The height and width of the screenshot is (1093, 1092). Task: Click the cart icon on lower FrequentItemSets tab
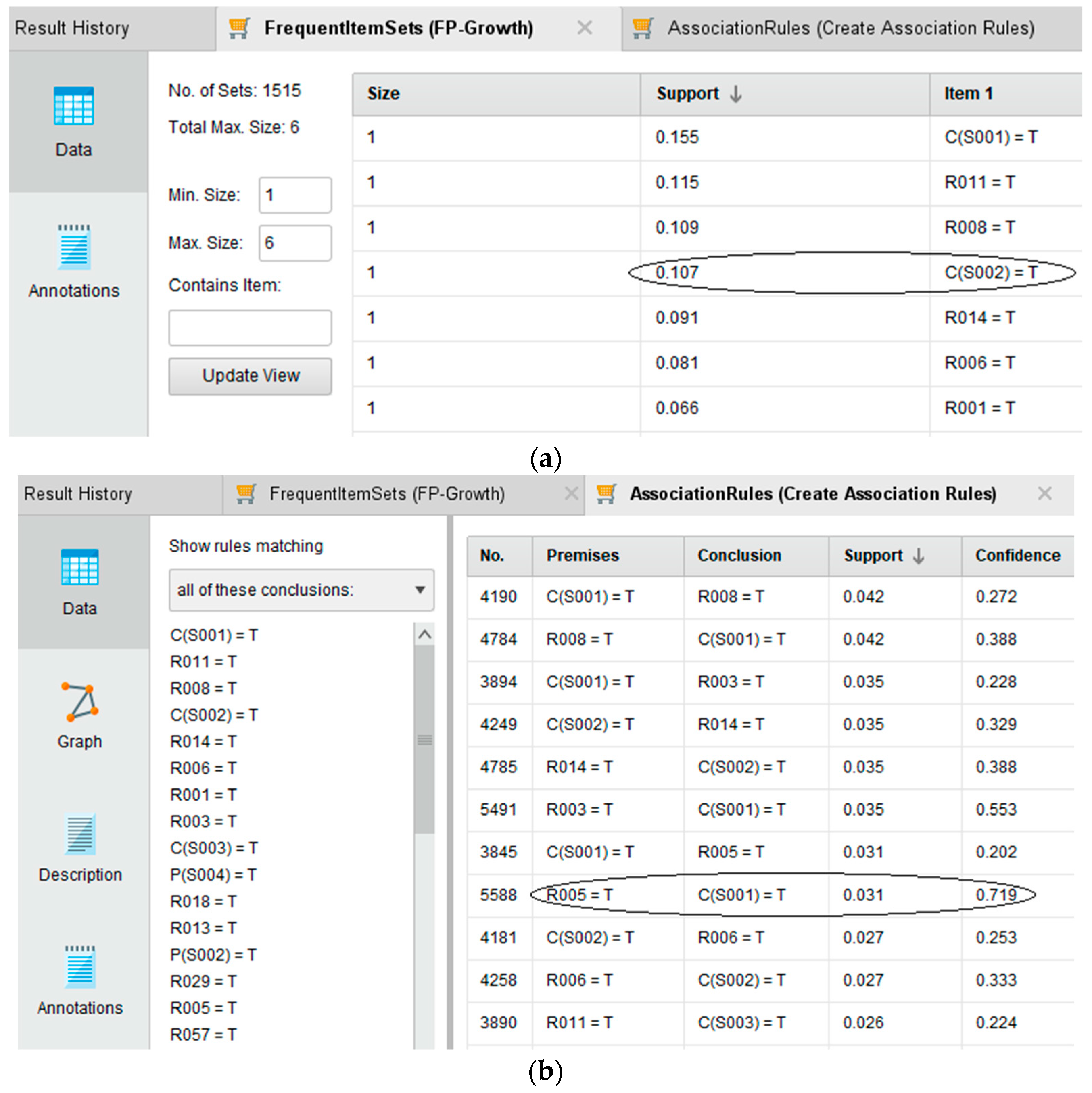pyautogui.click(x=245, y=493)
